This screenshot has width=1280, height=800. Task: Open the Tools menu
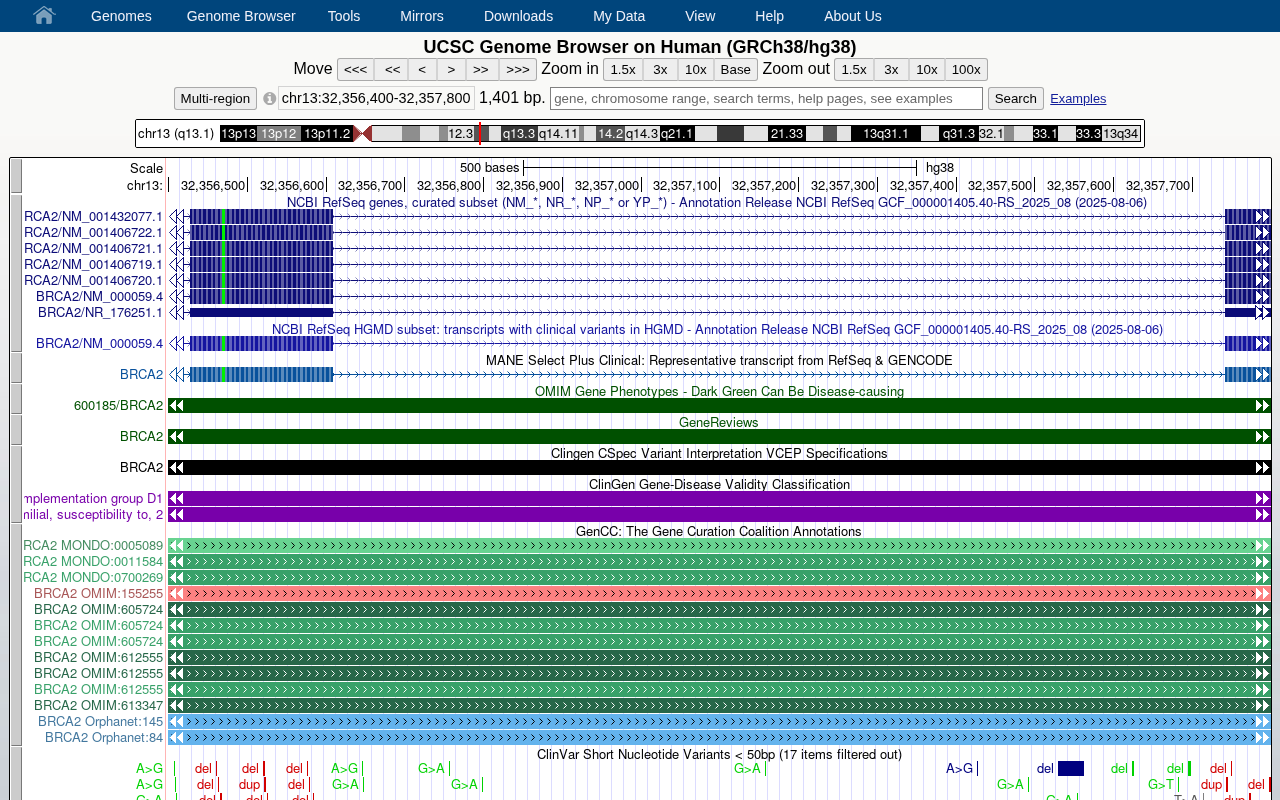[344, 16]
